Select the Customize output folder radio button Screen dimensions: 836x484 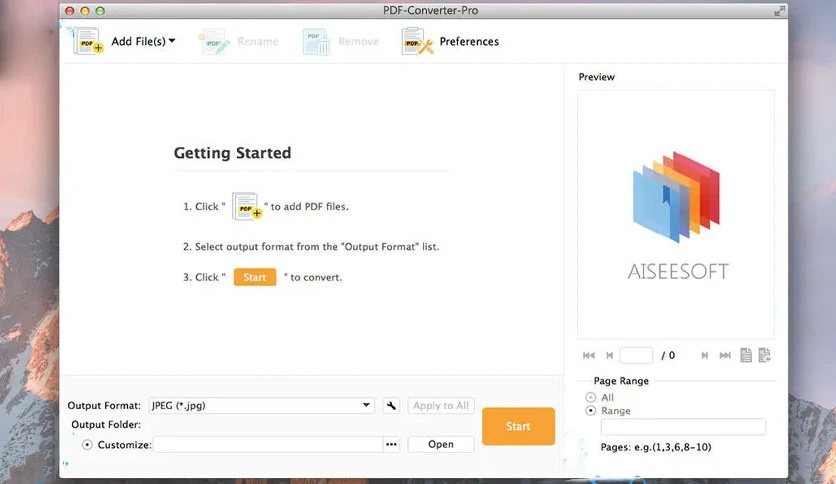(x=87, y=445)
